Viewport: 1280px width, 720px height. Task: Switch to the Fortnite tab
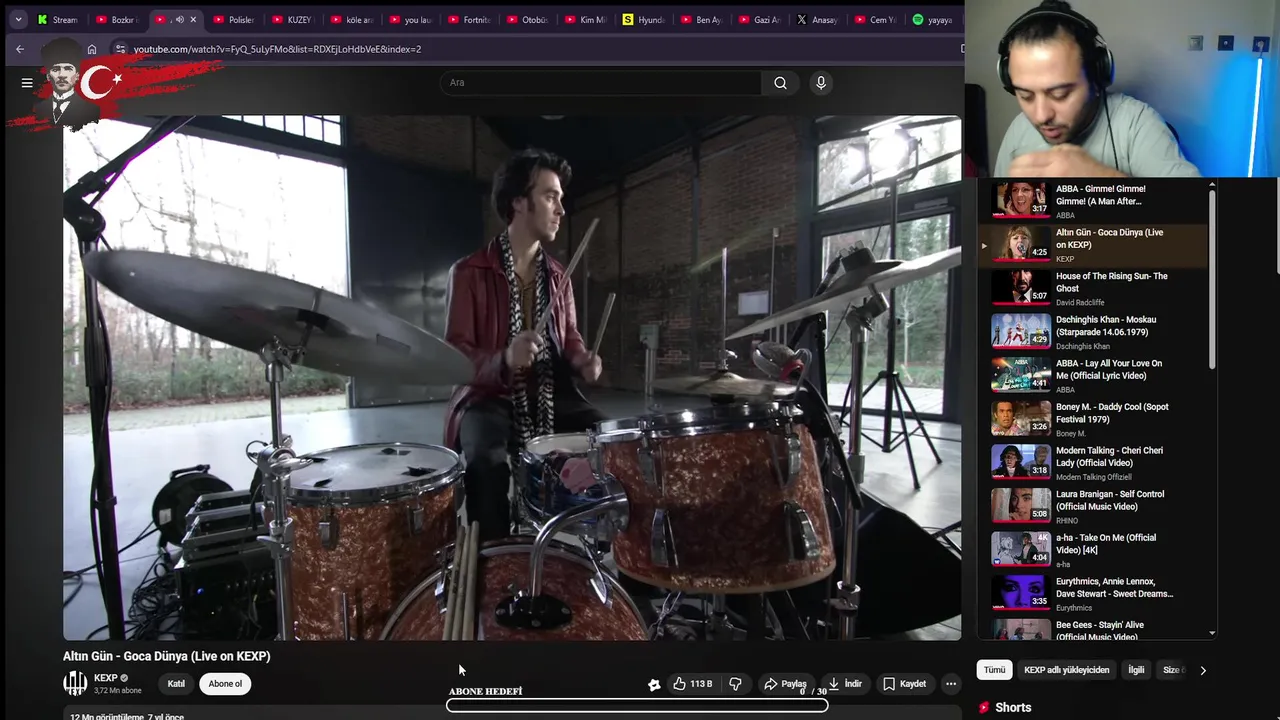[470, 20]
